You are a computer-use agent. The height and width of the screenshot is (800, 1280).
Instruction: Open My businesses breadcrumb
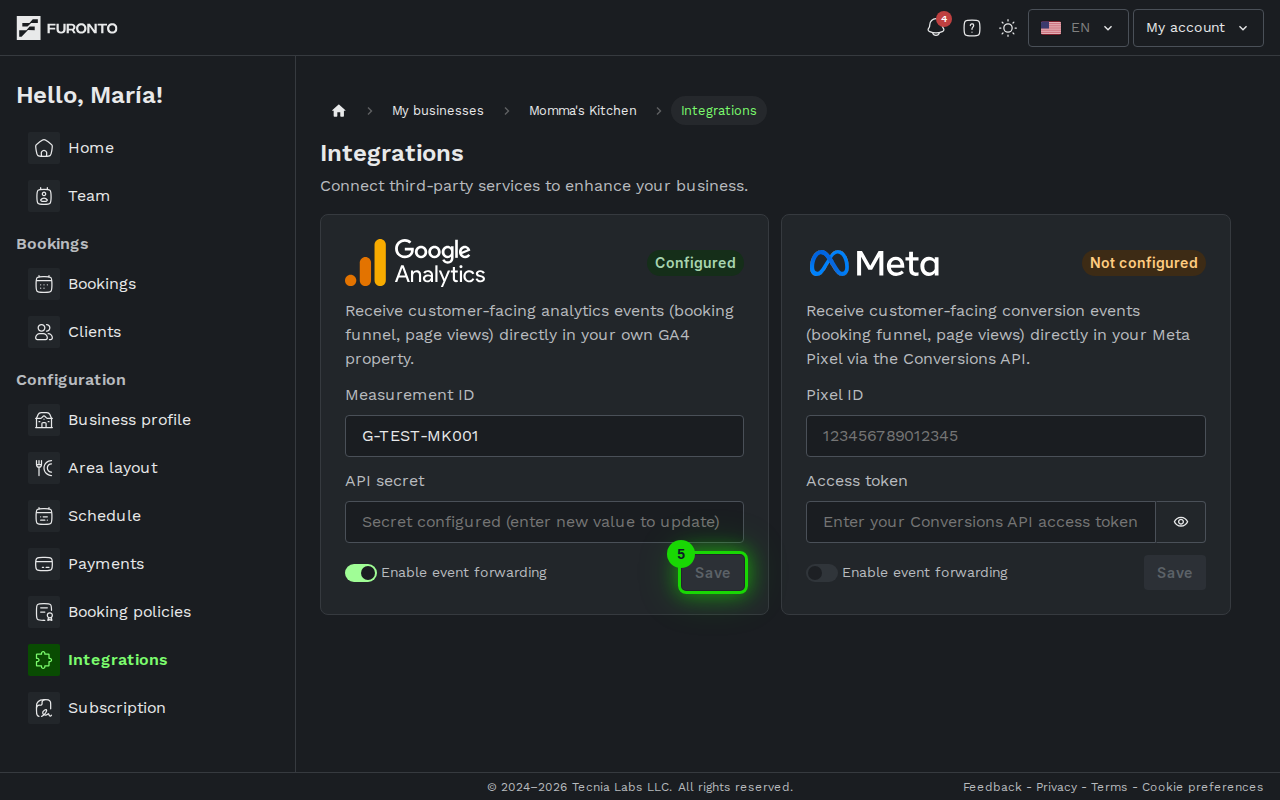tap(438, 111)
